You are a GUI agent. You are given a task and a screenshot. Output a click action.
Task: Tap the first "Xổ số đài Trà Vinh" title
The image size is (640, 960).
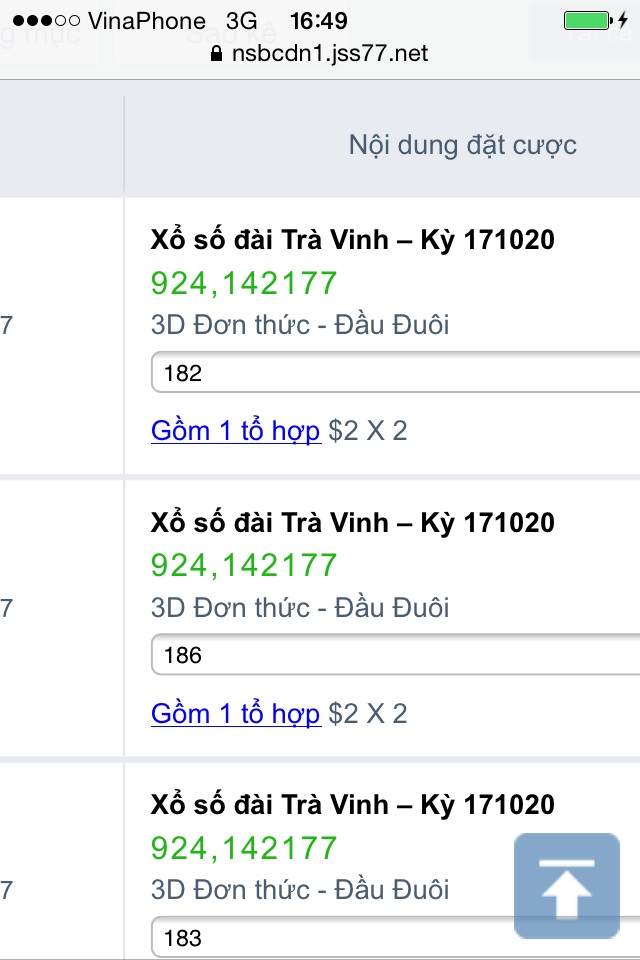click(352, 240)
